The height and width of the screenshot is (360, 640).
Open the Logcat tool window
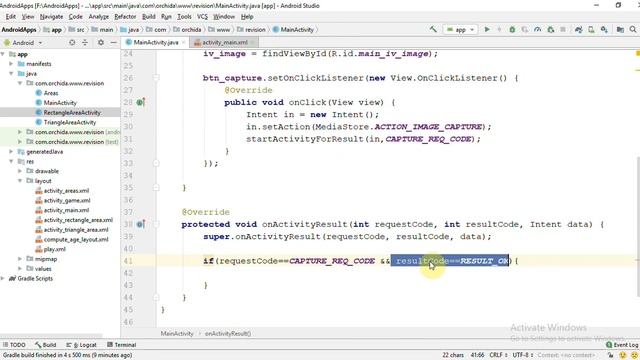(x=82, y=345)
